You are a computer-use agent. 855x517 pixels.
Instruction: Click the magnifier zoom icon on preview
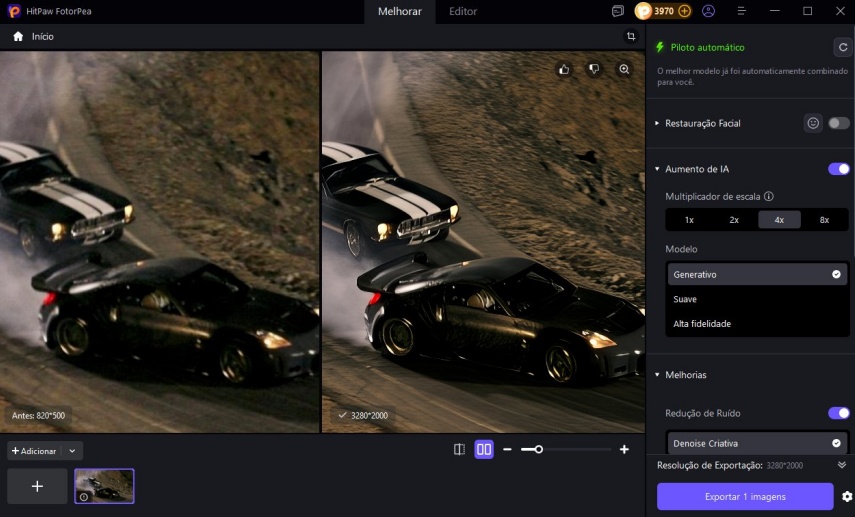click(x=624, y=69)
